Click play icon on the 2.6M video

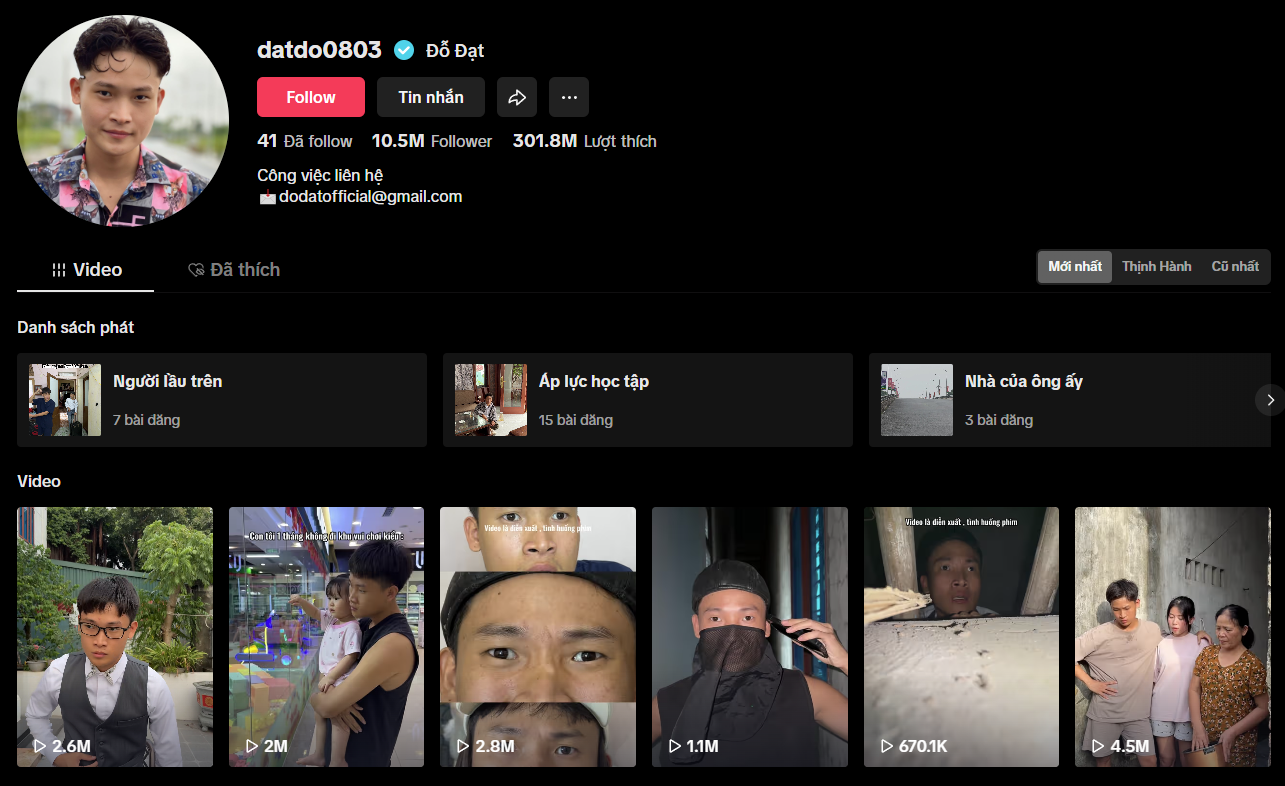(40, 746)
